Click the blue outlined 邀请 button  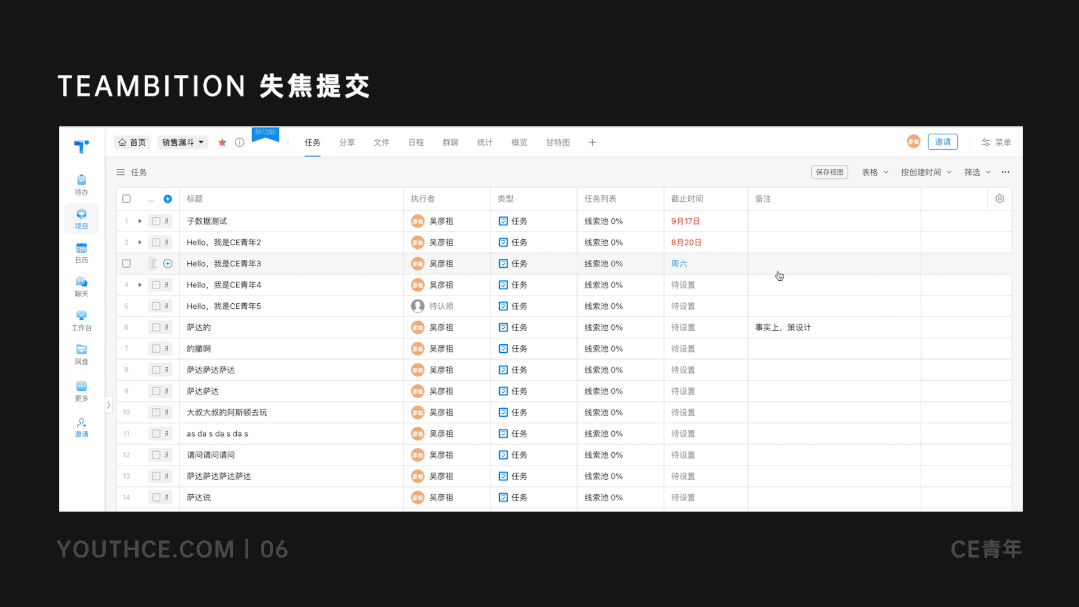click(x=943, y=142)
